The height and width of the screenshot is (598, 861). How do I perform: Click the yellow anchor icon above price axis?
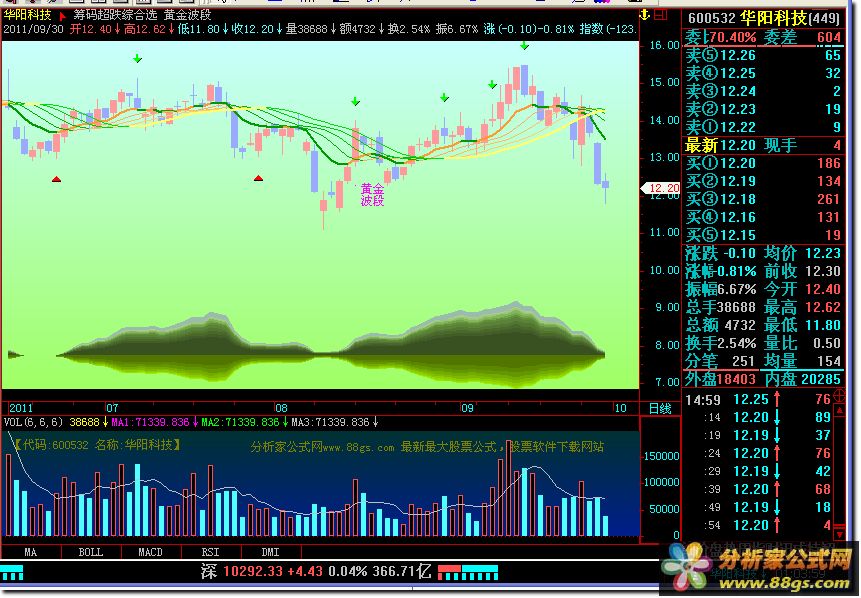[x=645, y=15]
